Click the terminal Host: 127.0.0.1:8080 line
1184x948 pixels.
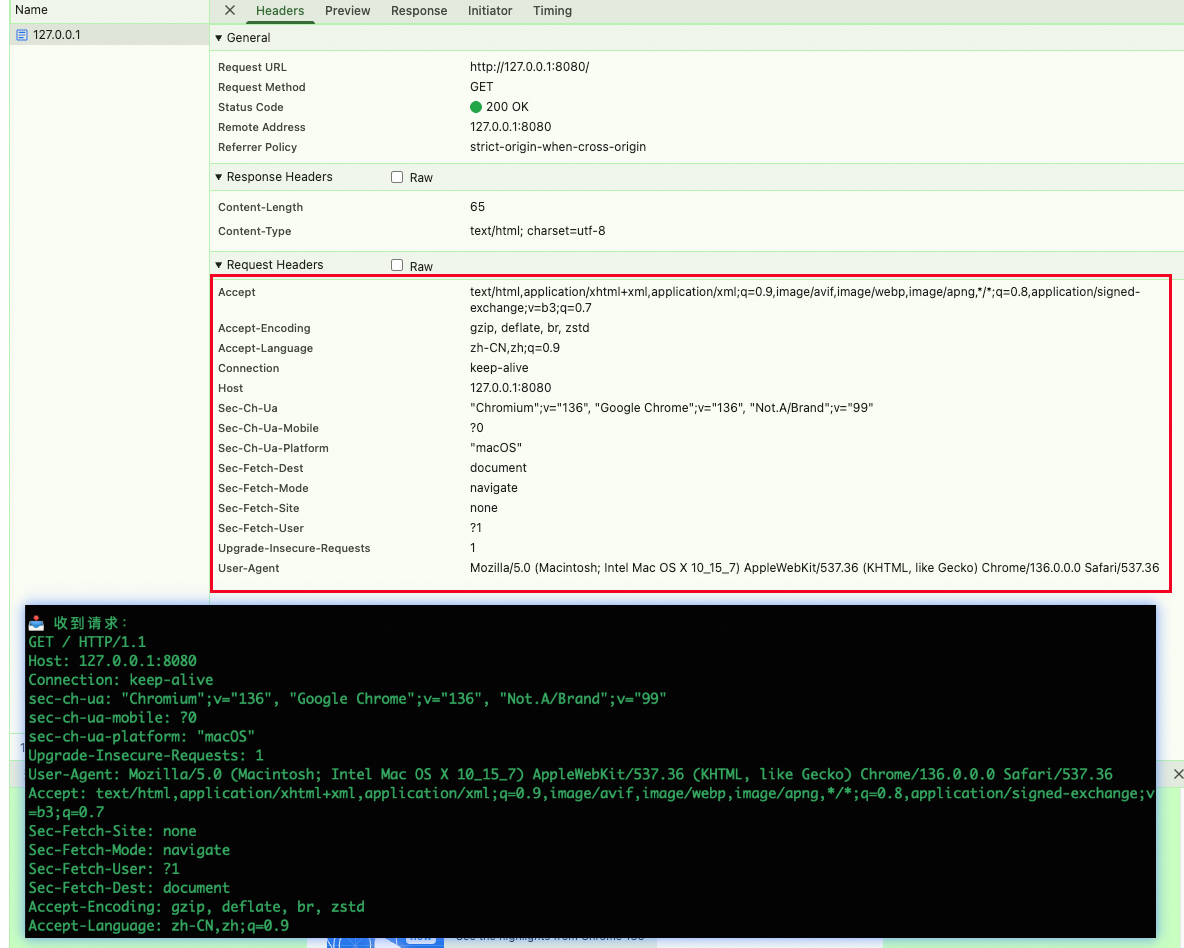pos(113,661)
